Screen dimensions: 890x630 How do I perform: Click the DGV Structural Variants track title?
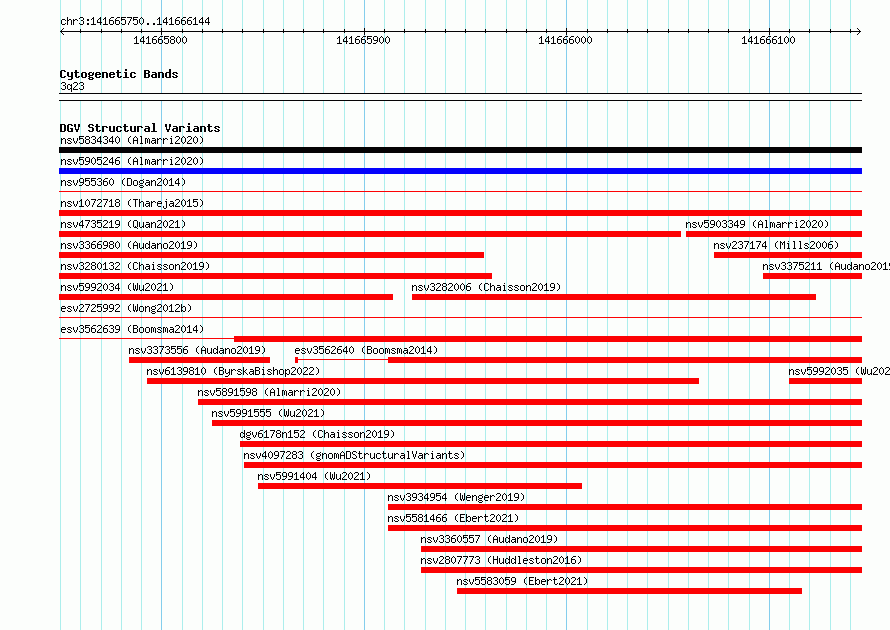click(x=140, y=128)
